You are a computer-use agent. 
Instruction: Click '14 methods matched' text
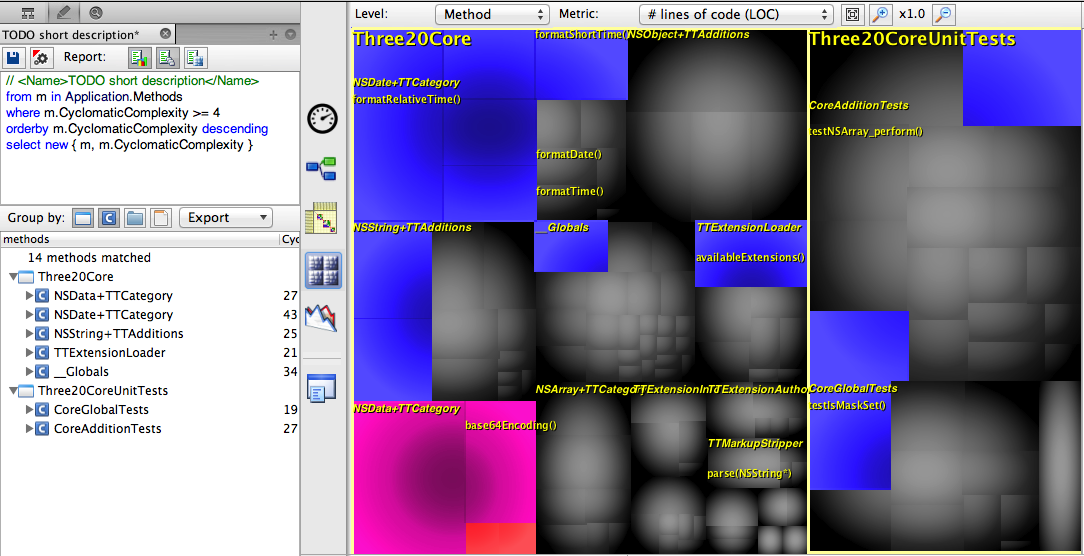pos(89,258)
